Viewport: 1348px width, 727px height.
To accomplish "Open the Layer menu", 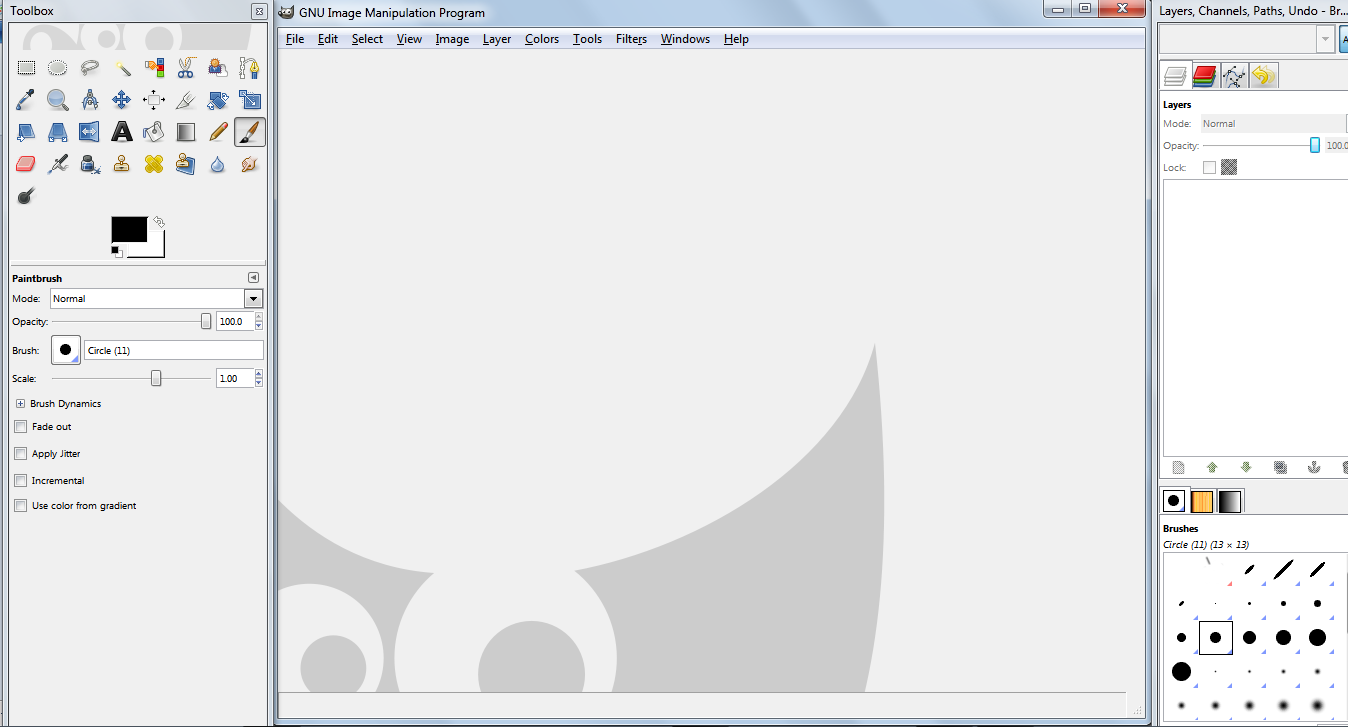I will coord(497,39).
